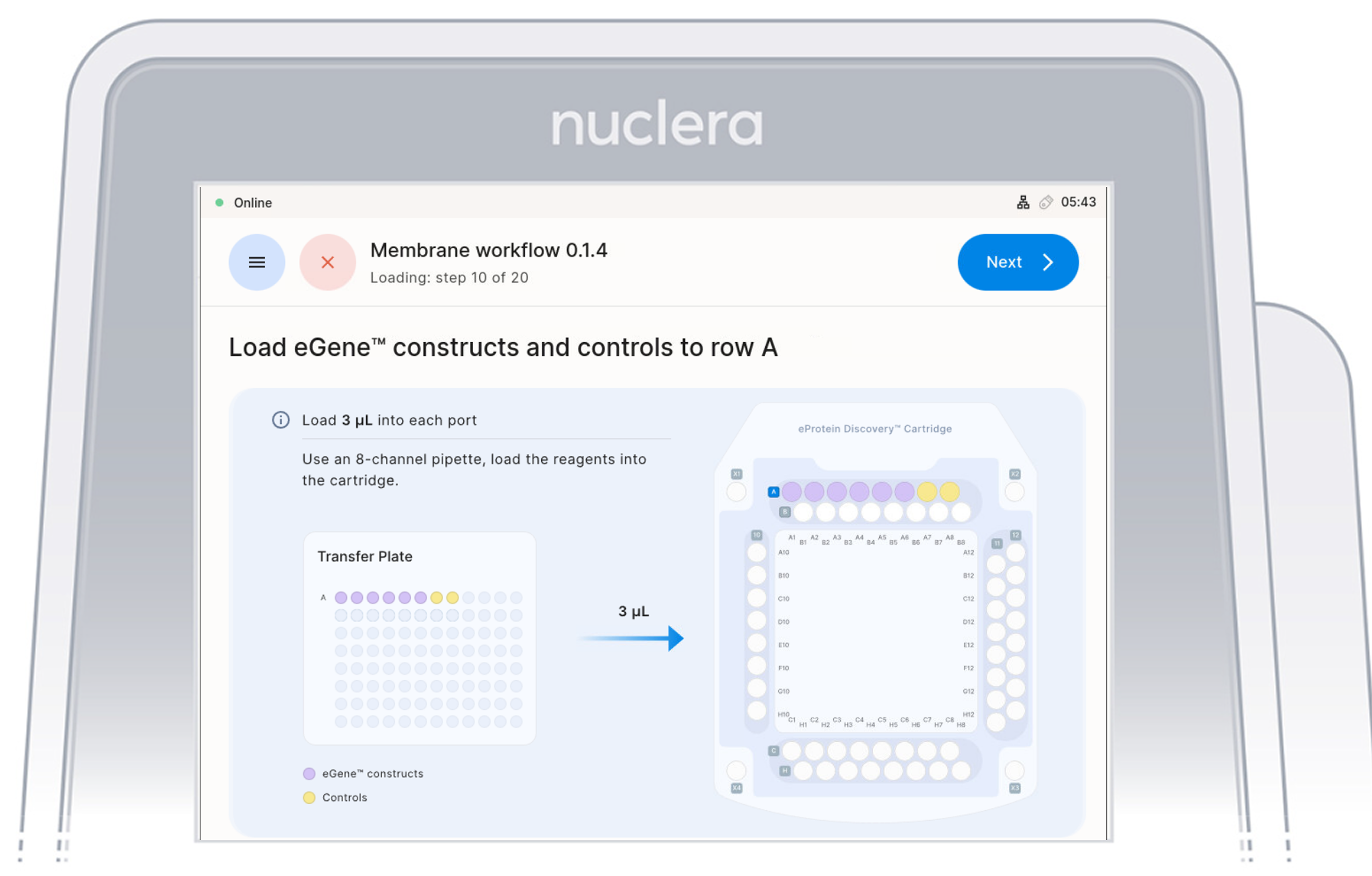Click the Controls yellow legend swatch
Viewport: 1372px width, 876px height.
(x=309, y=798)
